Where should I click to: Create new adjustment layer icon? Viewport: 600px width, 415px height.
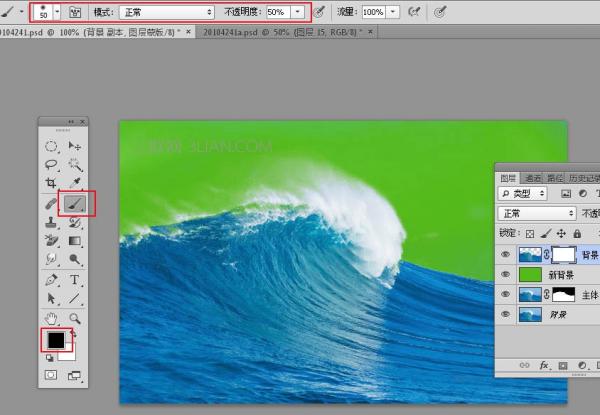[x=582, y=366]
